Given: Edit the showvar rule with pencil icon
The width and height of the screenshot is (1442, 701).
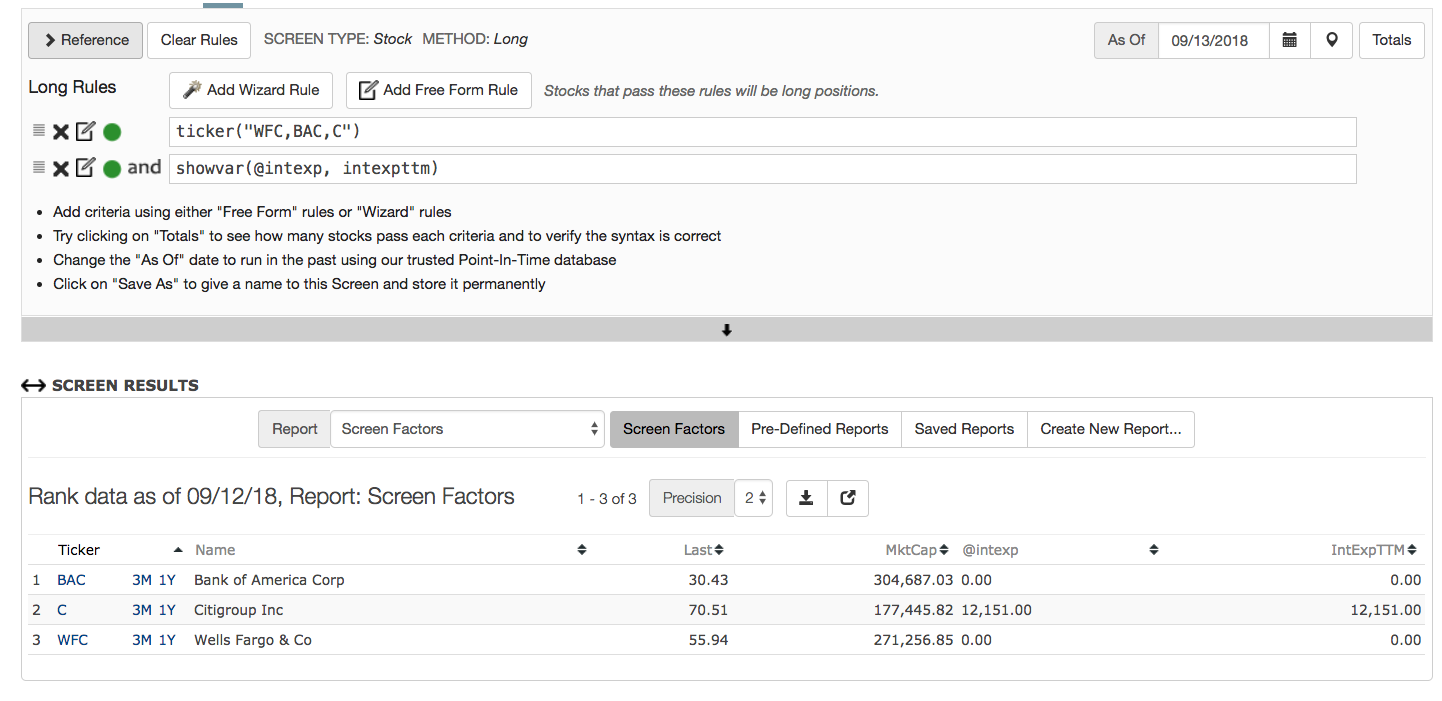Looking at the screenshot, I should pos(86,168).
